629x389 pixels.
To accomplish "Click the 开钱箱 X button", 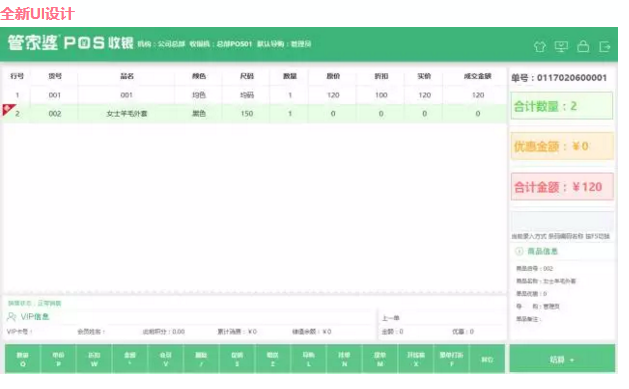I will 416,359.
